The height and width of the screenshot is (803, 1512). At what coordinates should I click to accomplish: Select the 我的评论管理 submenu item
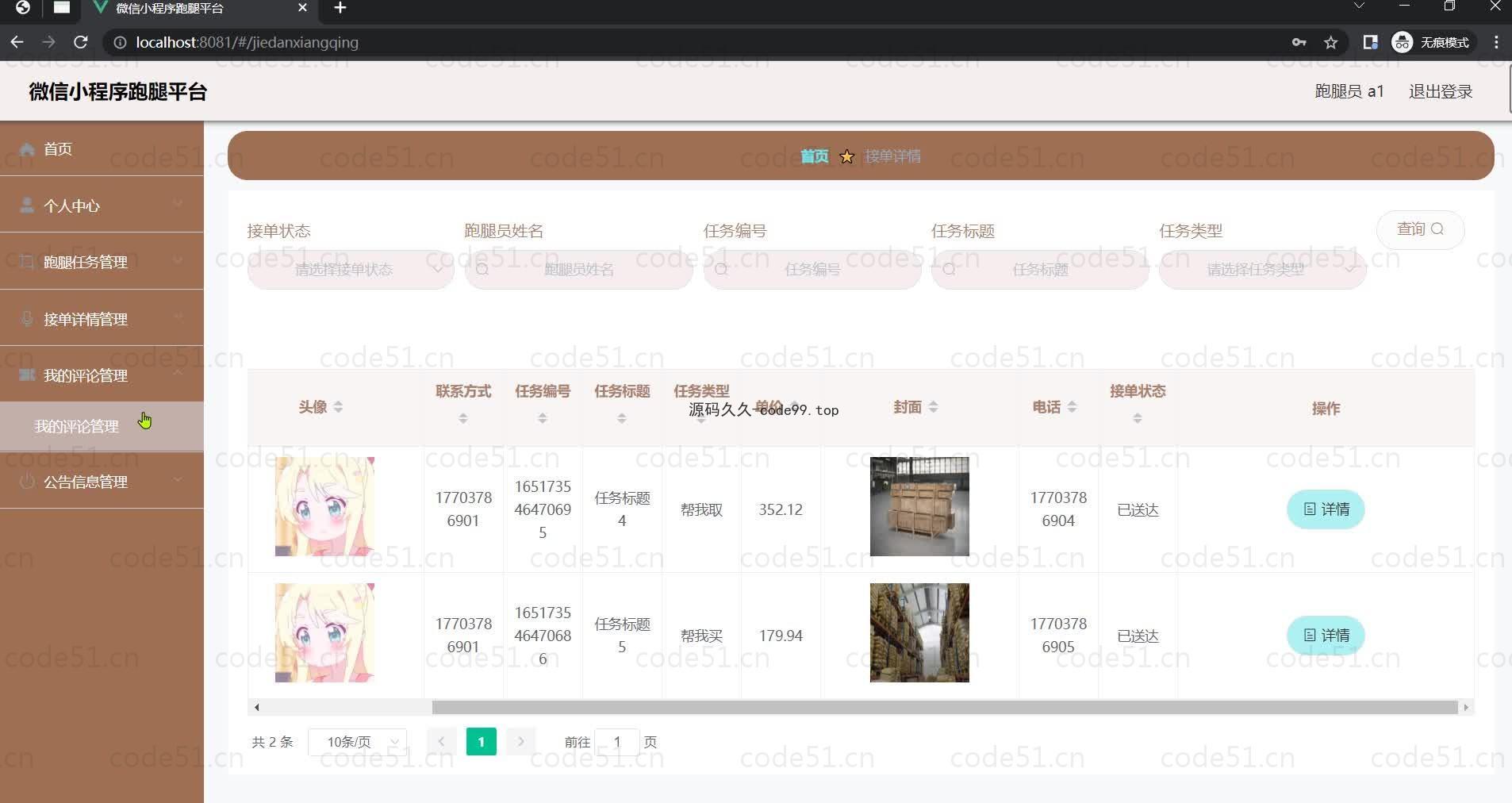[102, 427]
